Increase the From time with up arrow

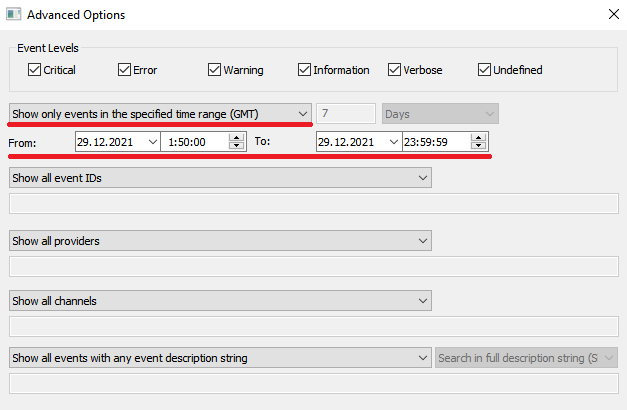(x=236, y=138)
